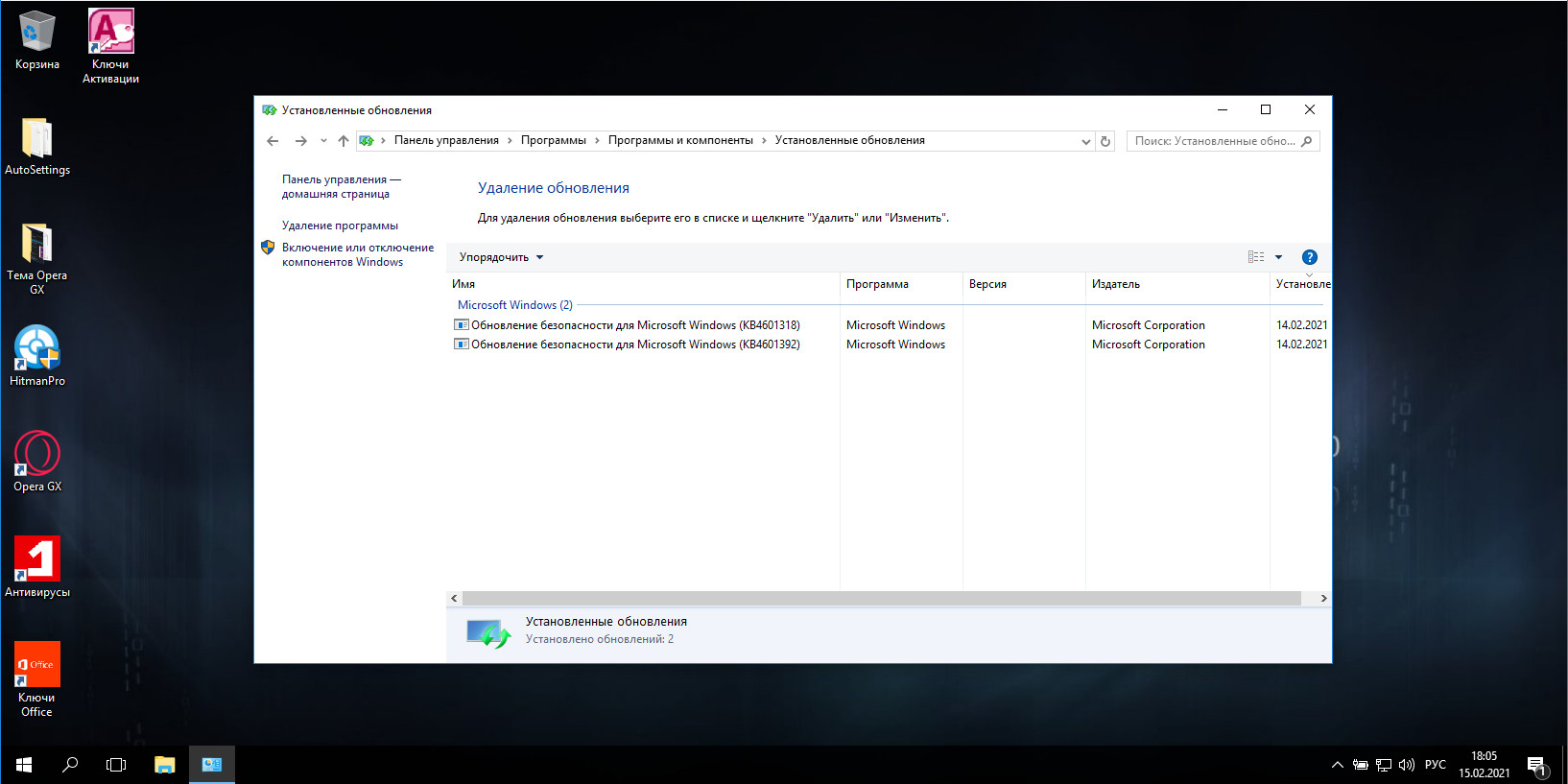
Task: Select the Программы breadcrumb item
Action: pos(553,140)
